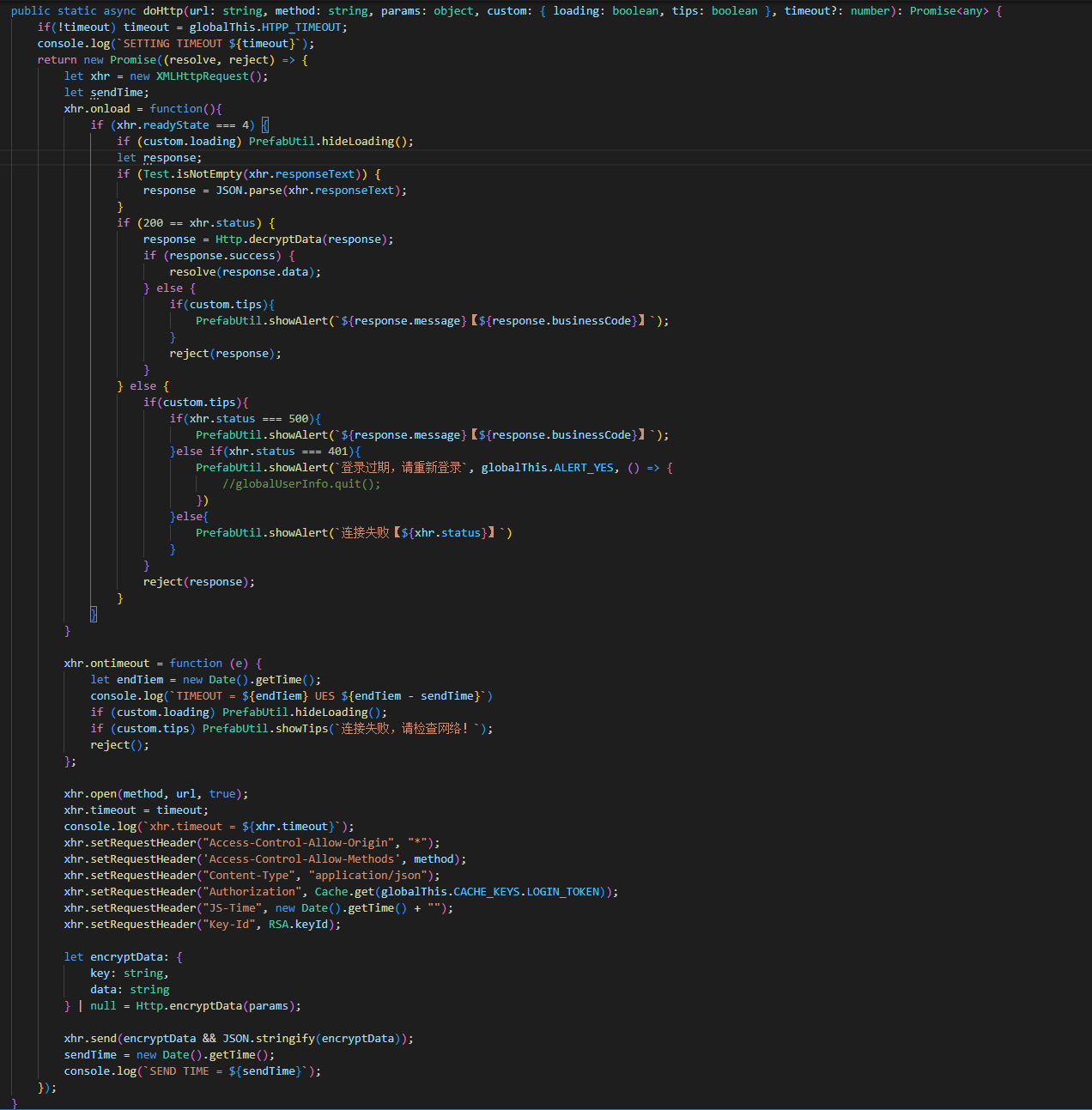Click the 'tips: boolean' property
Image resolution: width=1092 pixels, height=1110 pixels.
(x=714, y=11)
